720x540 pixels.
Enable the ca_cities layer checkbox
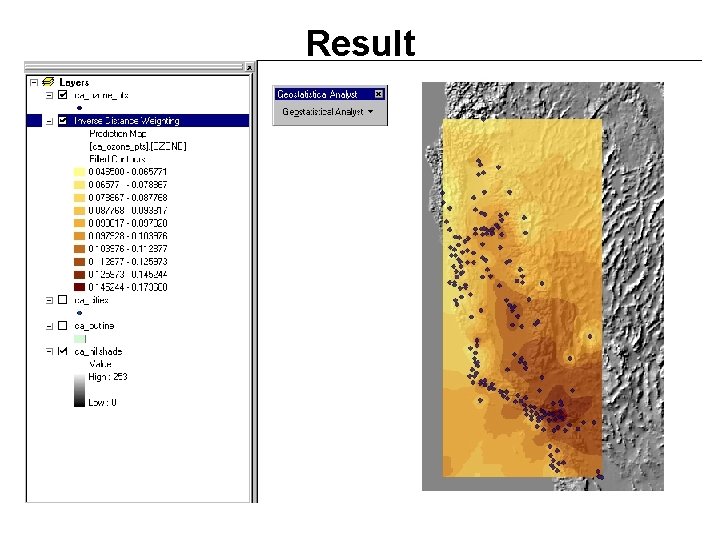click(x=63, y=300)
